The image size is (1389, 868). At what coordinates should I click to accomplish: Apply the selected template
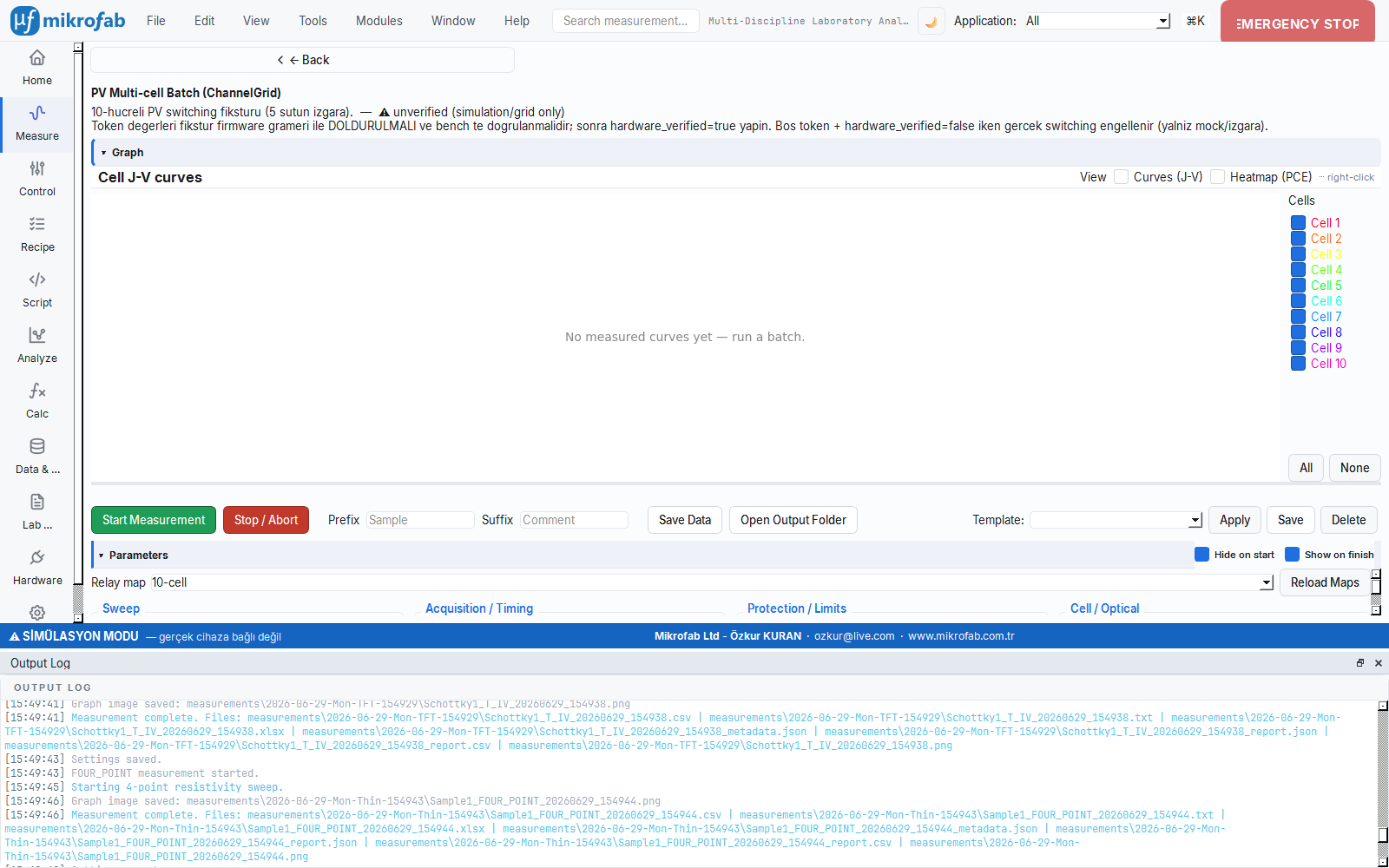pos(1234,520)
